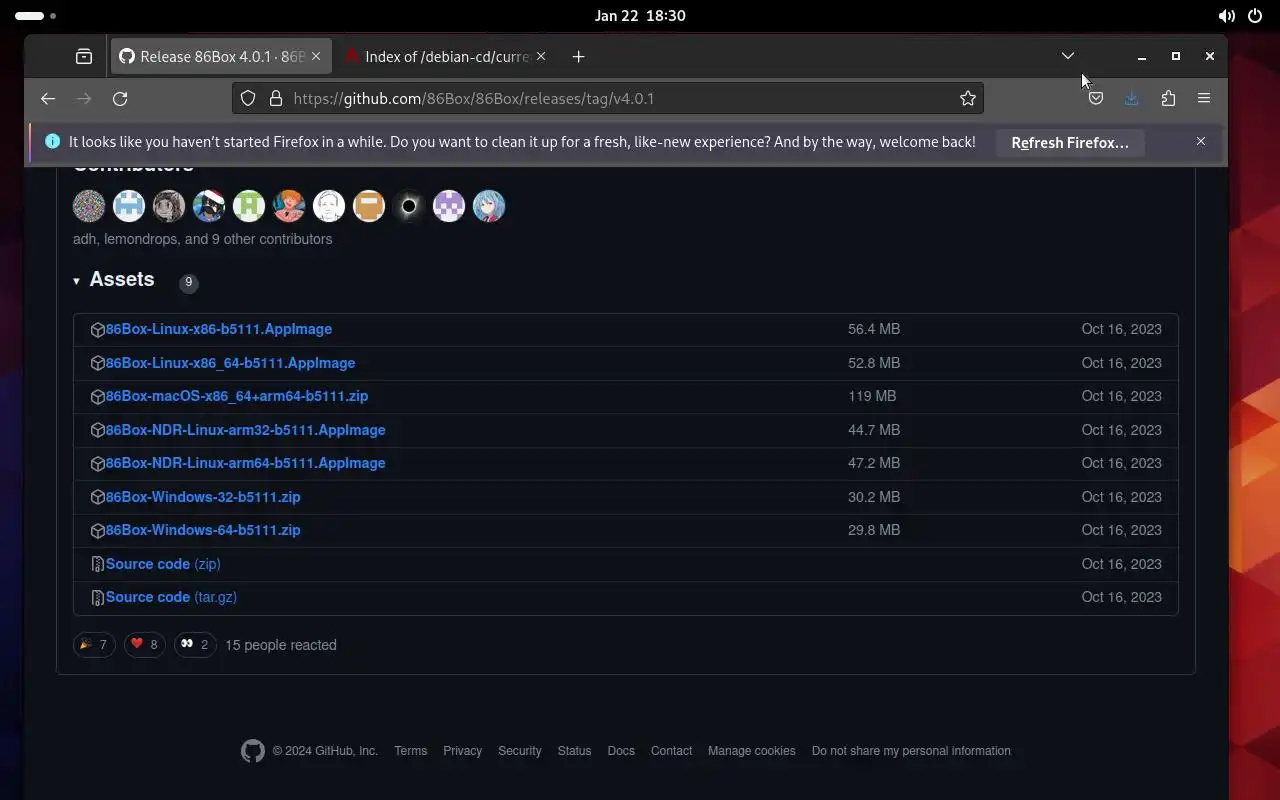Click the padlock site info icon
The width and height of the screenshot is (1280, 800).
click(276, 98)
